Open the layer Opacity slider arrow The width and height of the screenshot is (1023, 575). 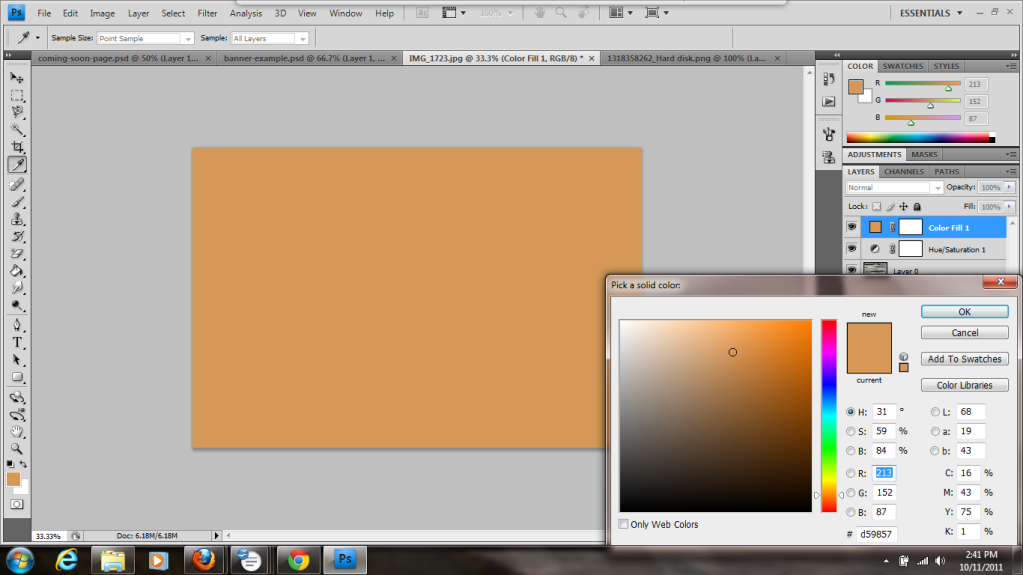(x=1009, y=187)
